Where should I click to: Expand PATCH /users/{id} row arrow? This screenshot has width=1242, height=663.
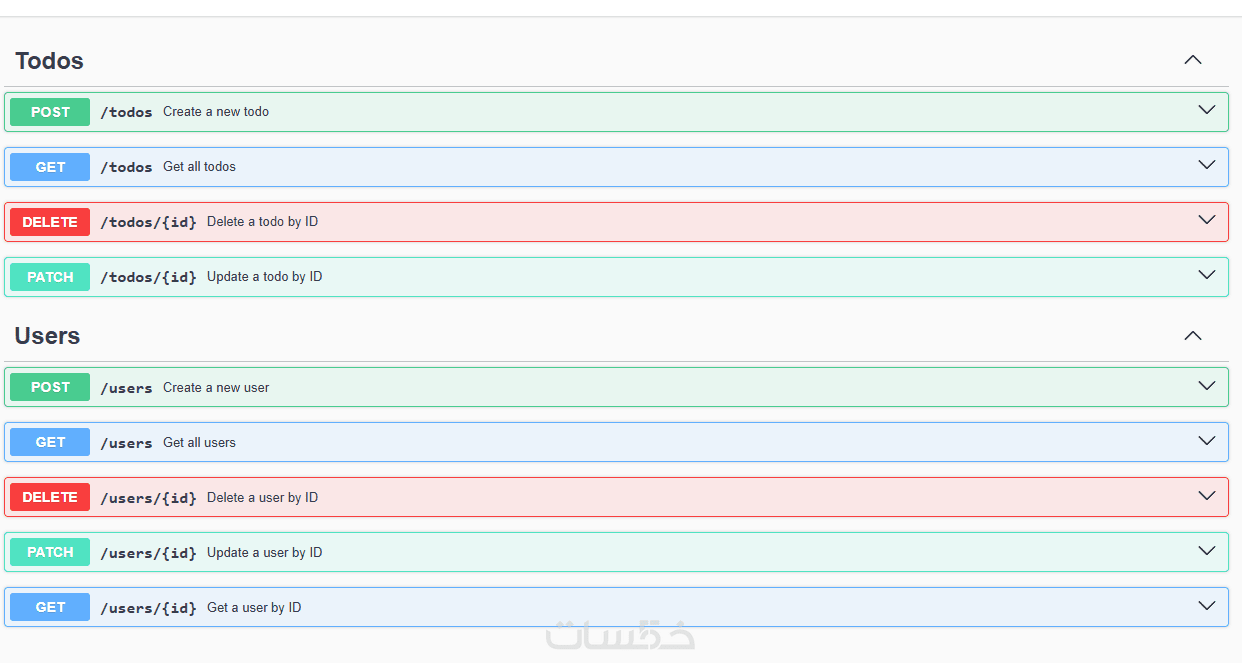[x=1207, y=550]
